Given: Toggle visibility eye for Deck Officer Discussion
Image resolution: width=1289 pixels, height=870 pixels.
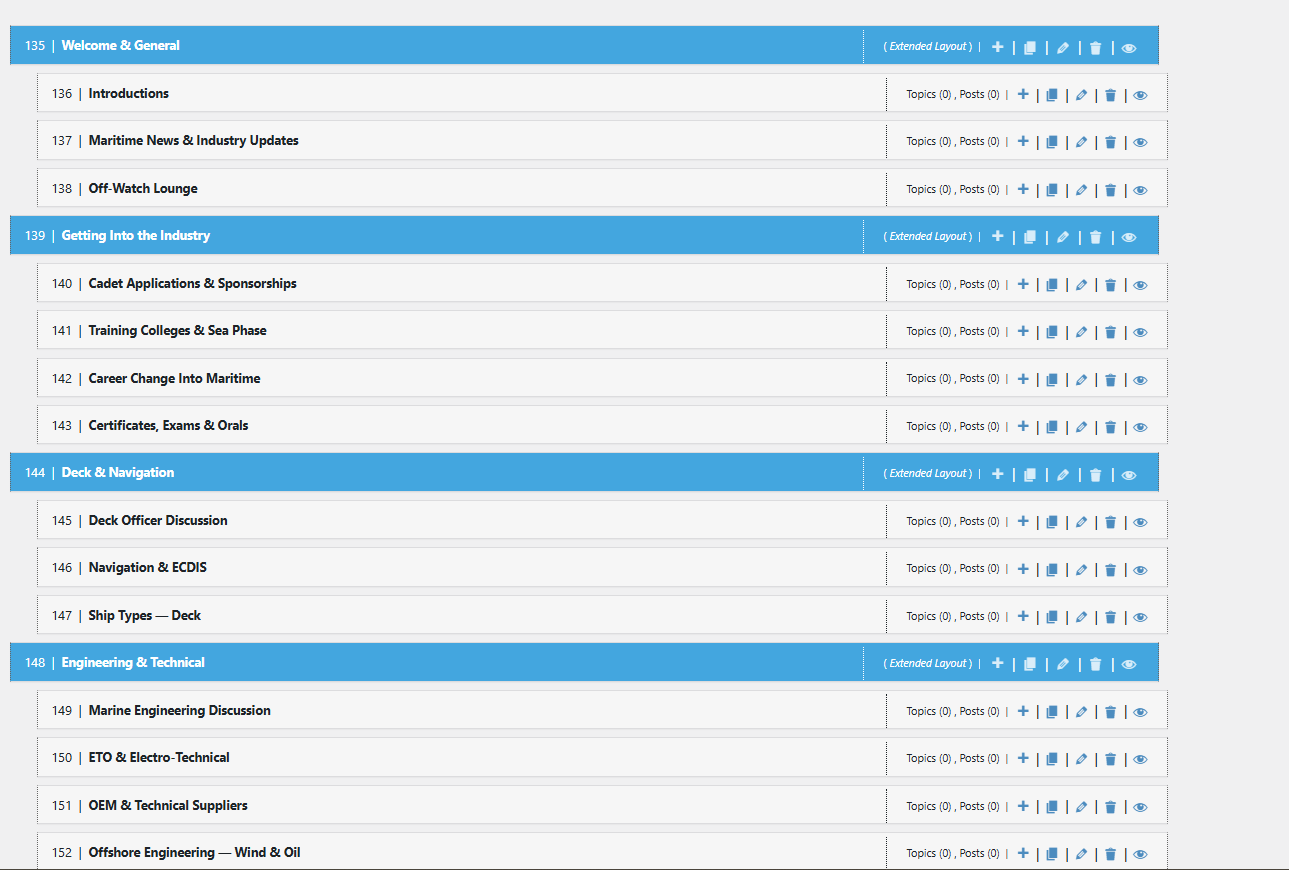Looking at the screenshot, I should (x=1140, y=522).
